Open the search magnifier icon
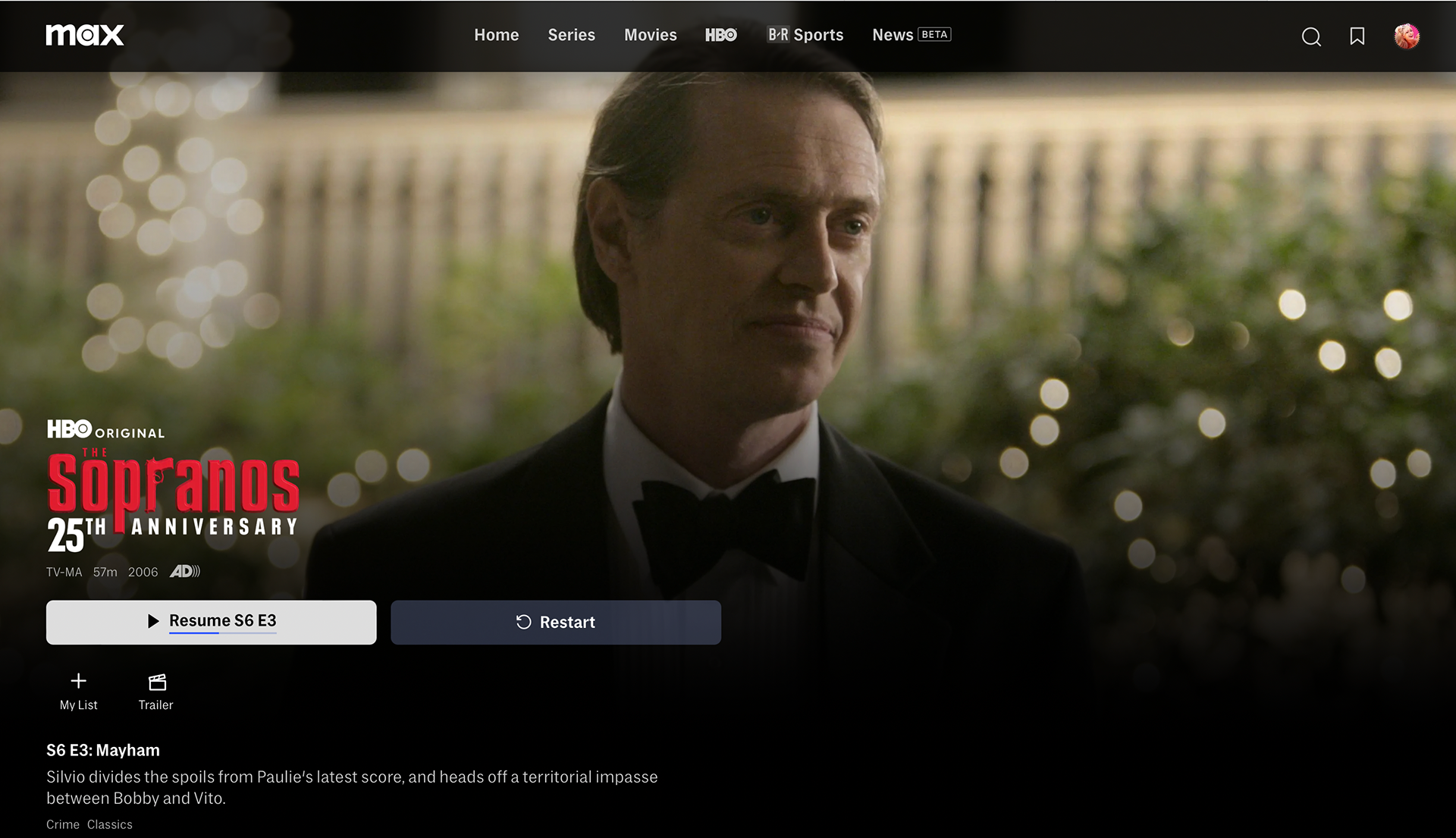This screenshot has width=1456, height=838. [1311, 36]
